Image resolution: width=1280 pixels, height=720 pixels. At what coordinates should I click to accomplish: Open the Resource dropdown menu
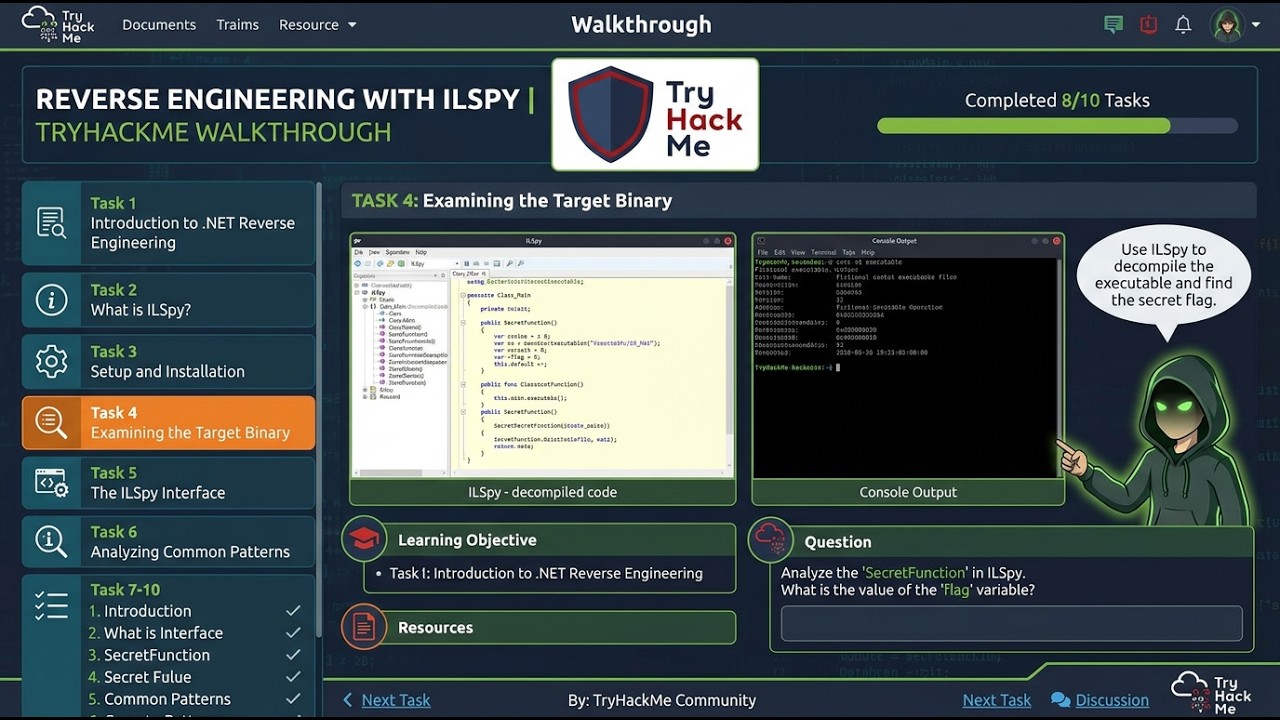coord(317,25)
